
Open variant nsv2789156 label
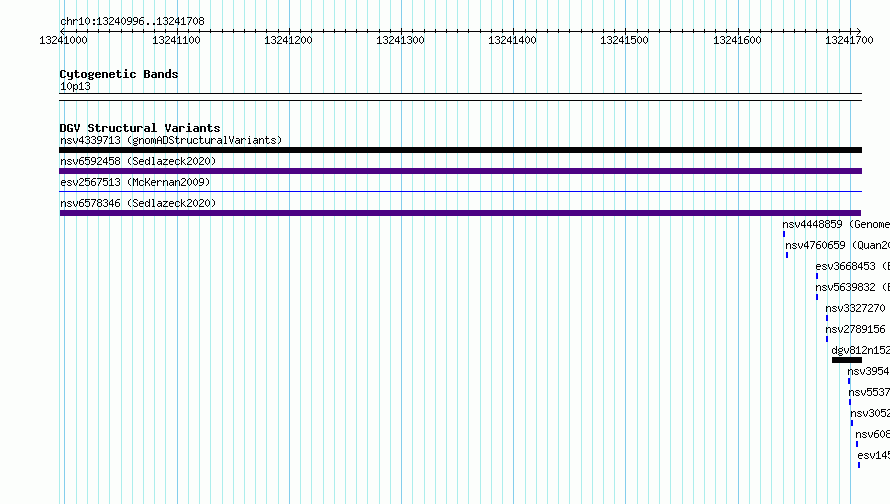(x=855, y=329)
